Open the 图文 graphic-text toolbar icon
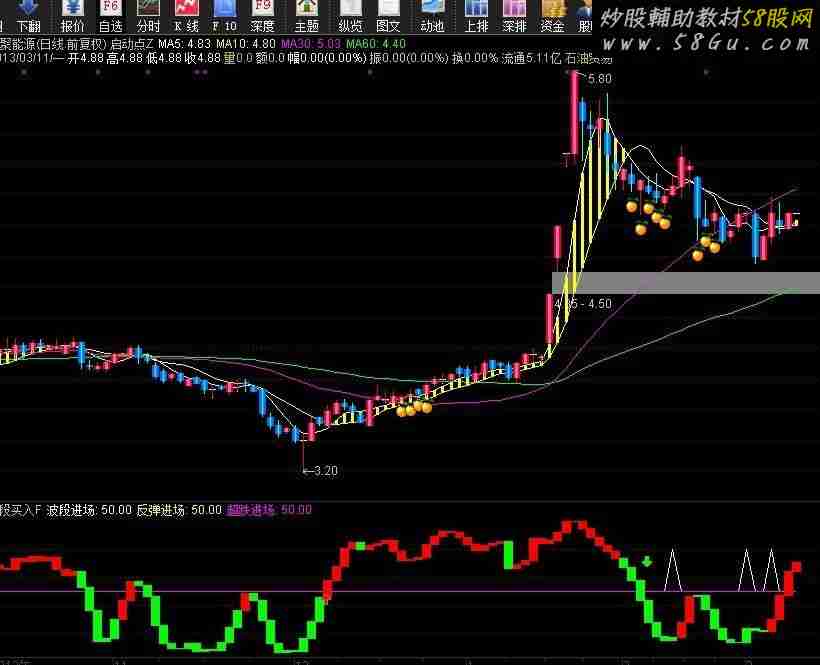Screen dimensions: 820x665 point(388,16)
